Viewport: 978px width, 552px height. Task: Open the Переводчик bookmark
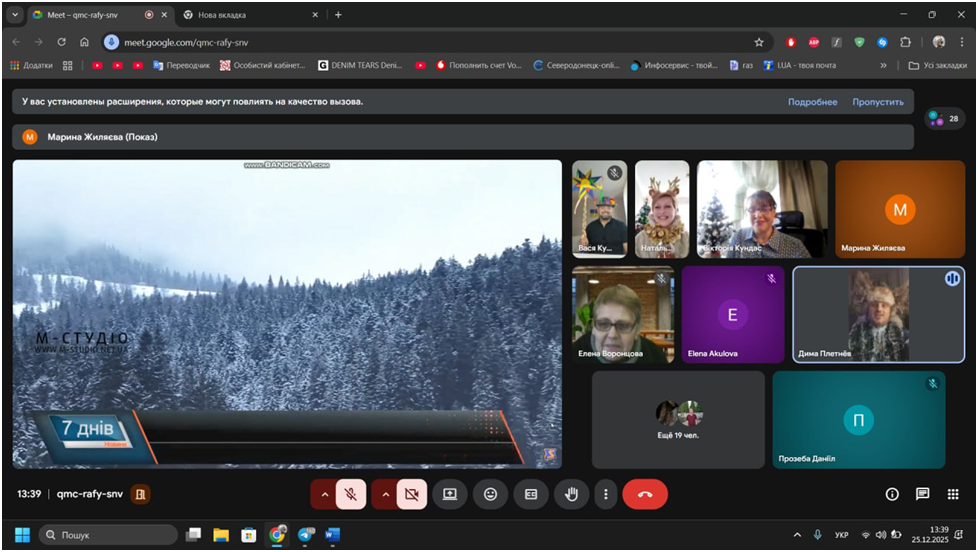181,65
